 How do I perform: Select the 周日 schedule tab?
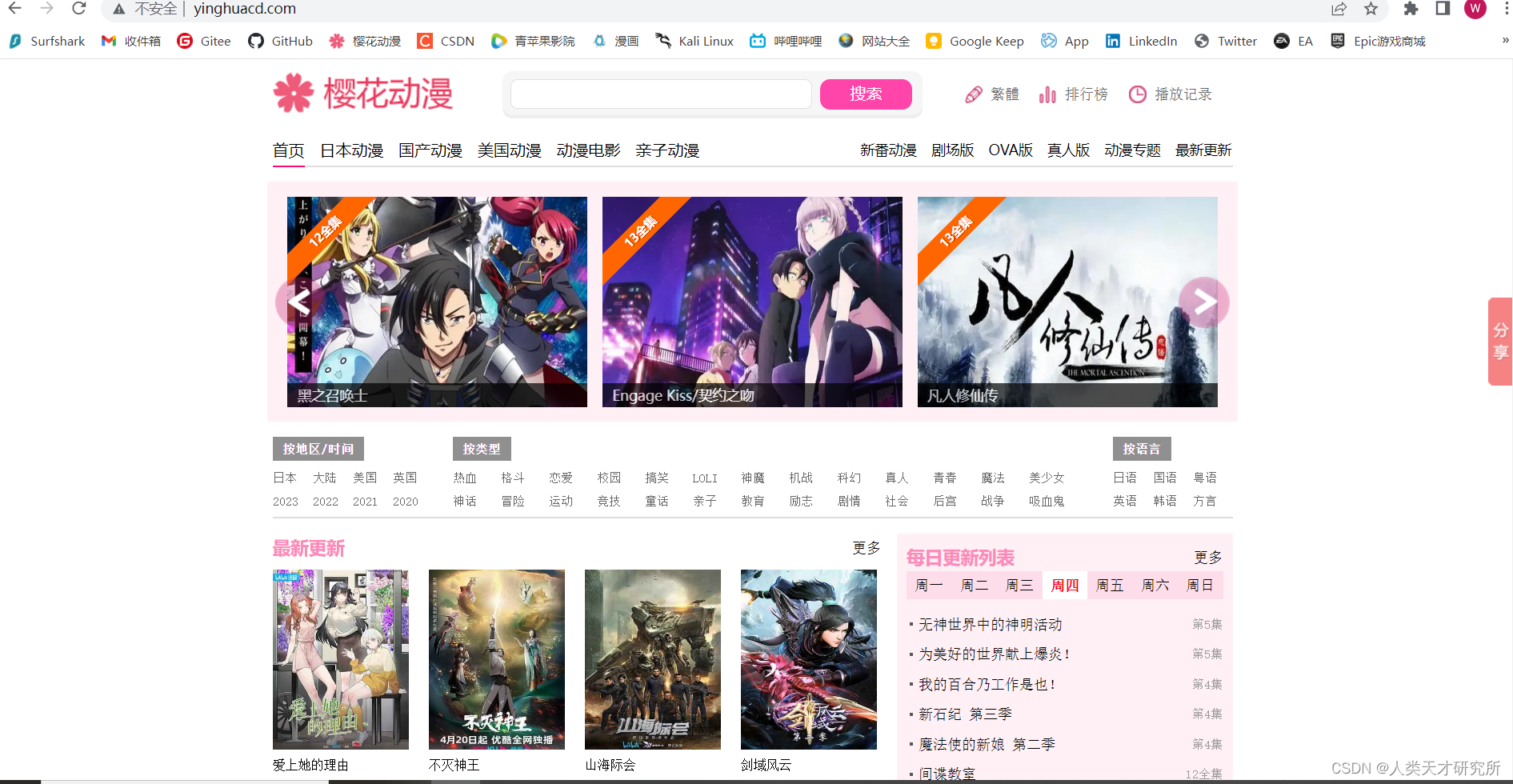click(x=1200, y=586)
